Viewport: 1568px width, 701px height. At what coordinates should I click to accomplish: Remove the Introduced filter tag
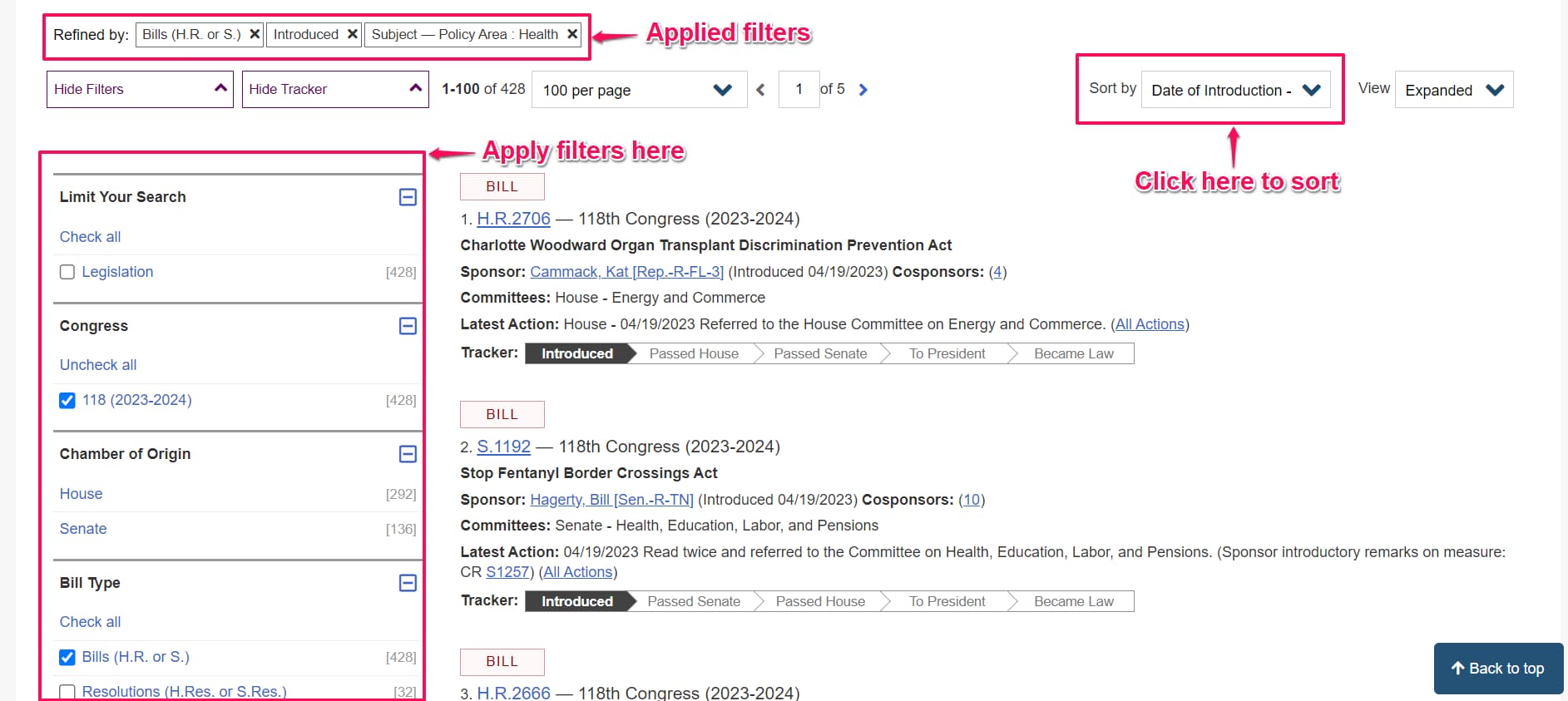pos(352,34)
